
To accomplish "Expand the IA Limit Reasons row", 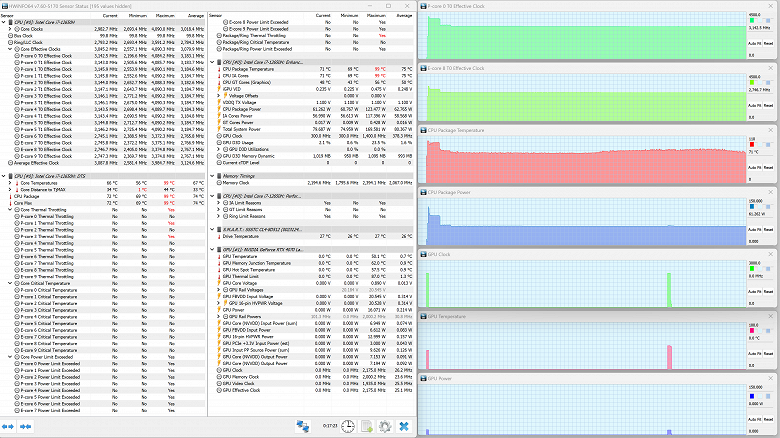I will pos(218,203).
